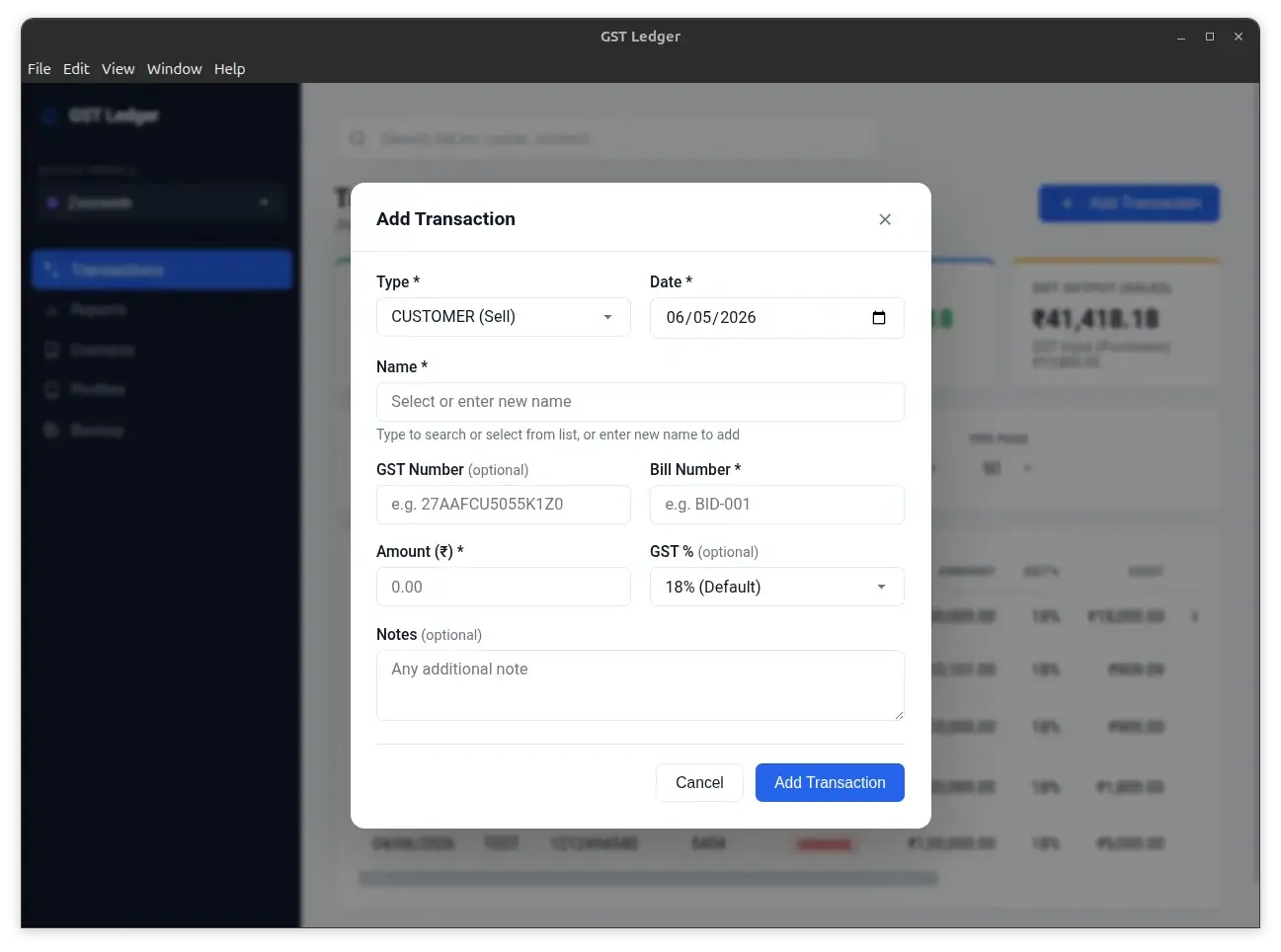The image size is (1281, 952).
Task: Submit with the blue Add Transaction button
Action: click(x=830, y=782)
